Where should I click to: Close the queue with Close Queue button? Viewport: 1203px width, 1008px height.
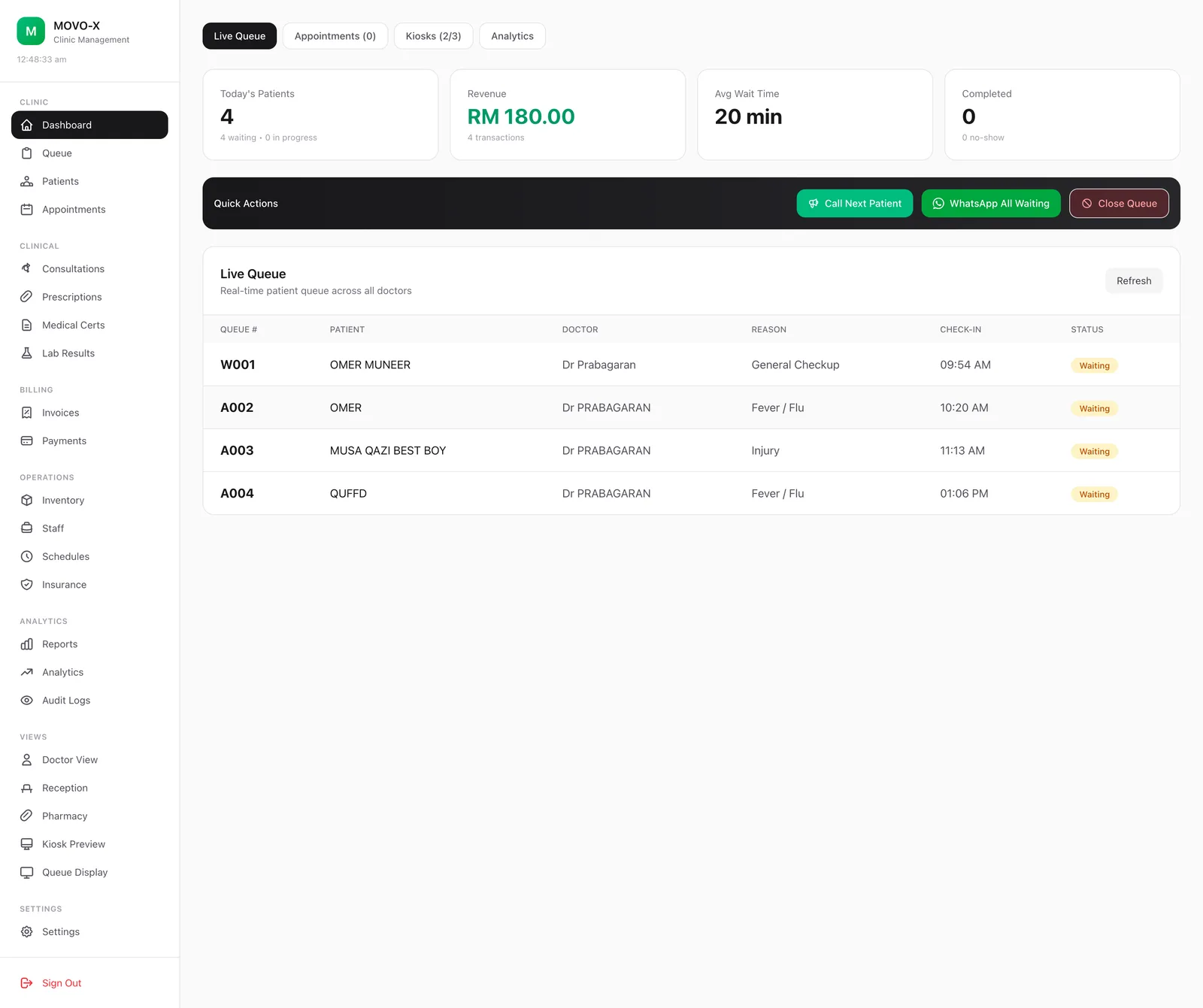click(x=1119, y=204)
